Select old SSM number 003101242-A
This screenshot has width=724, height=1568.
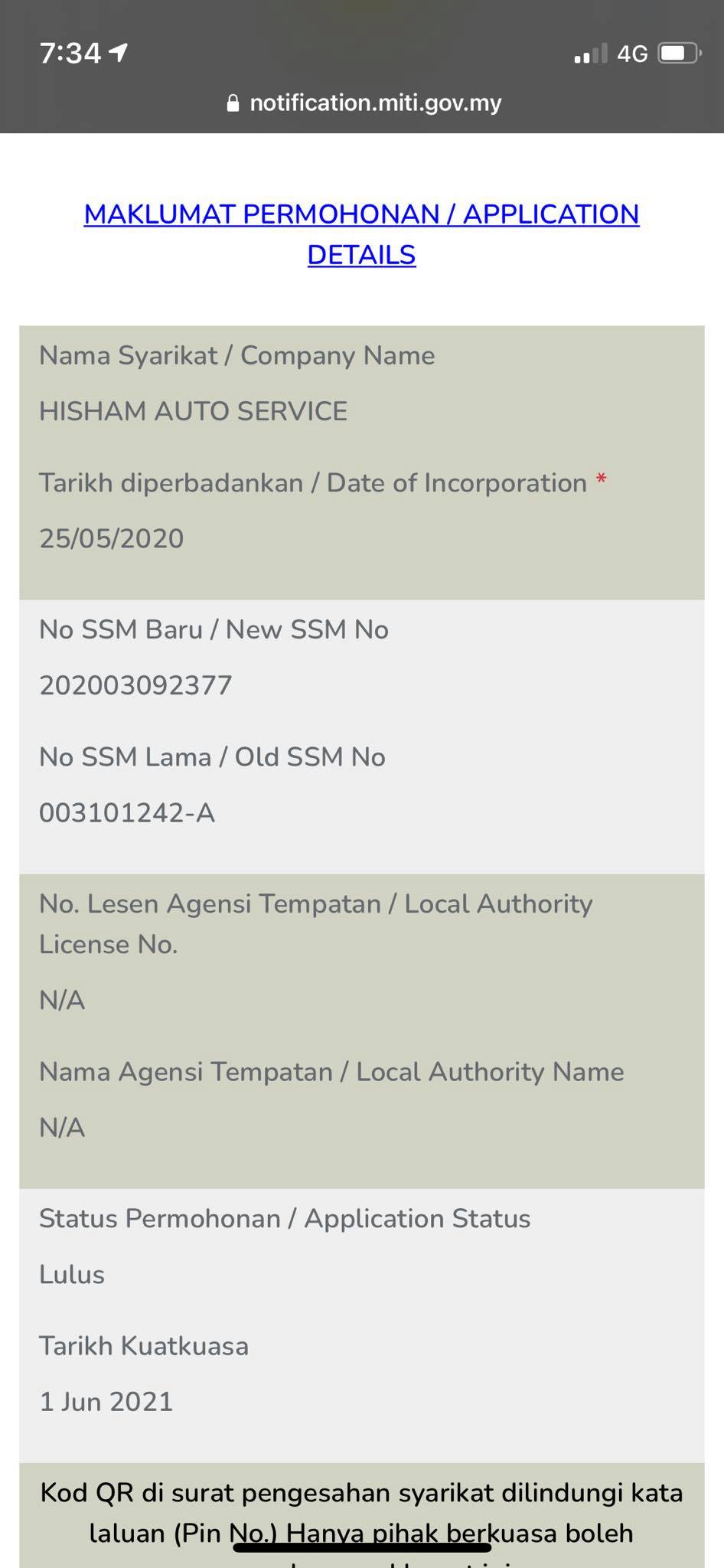(127, 812)
